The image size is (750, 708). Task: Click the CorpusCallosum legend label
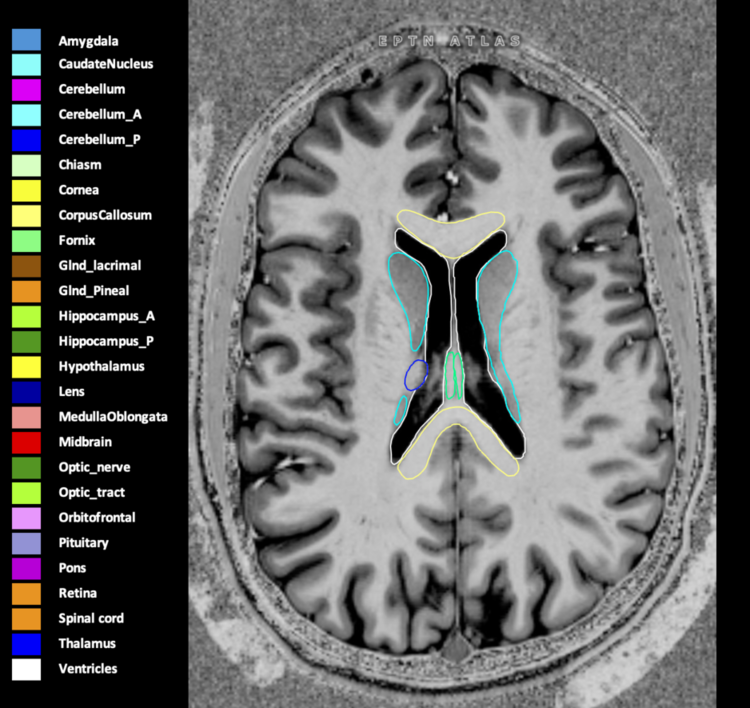click(x=105, y=215)
